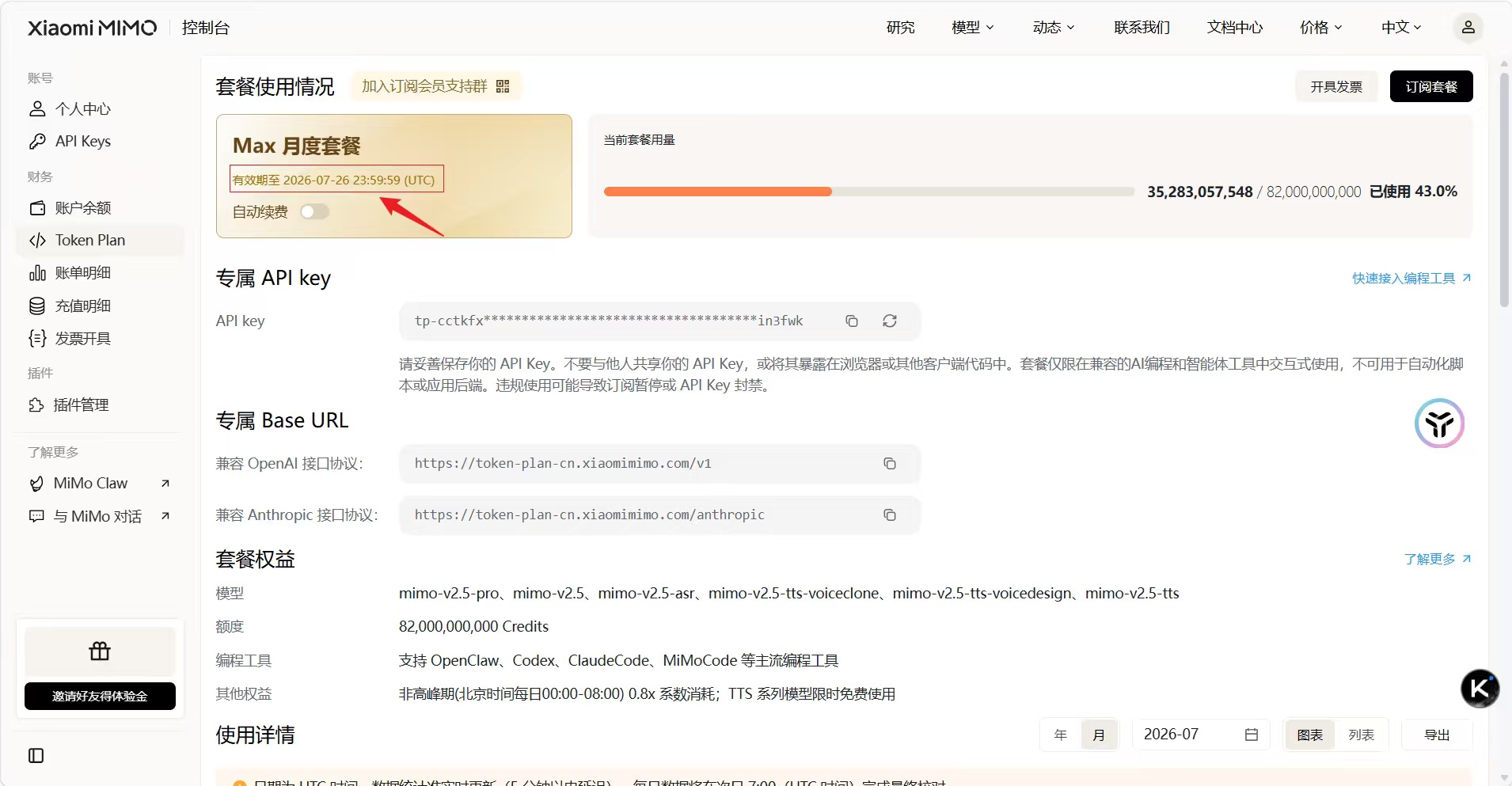Toggle the 自动续费 auto-renew switch

tap(314, 211)
